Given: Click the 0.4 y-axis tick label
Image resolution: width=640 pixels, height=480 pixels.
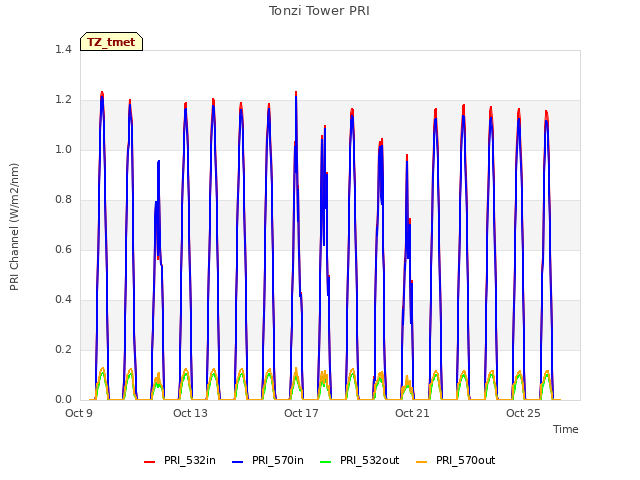Looking at the screenshot, I should [x=63, y=300].
